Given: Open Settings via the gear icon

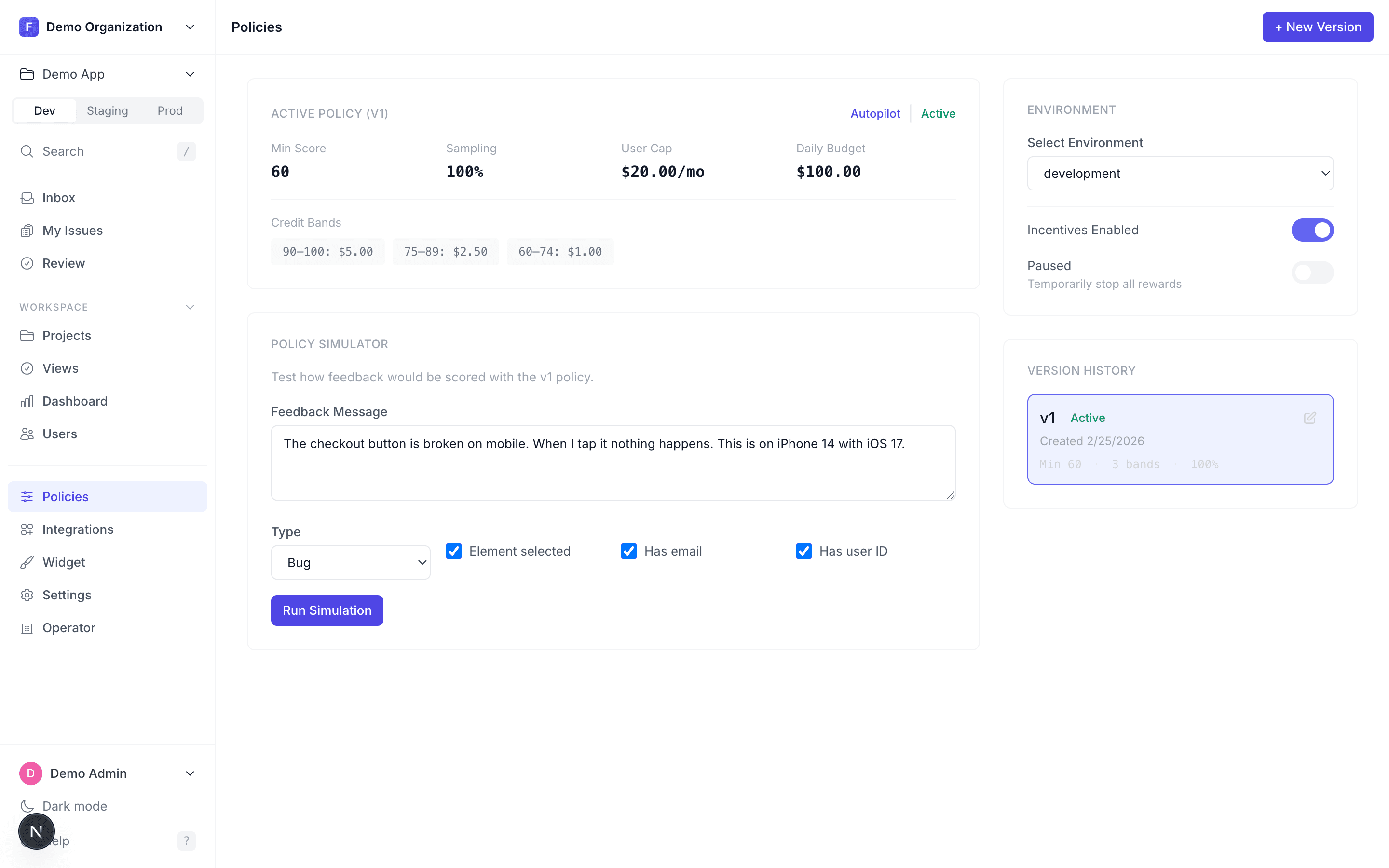Looking at the screenshot, I should (27, 595).
